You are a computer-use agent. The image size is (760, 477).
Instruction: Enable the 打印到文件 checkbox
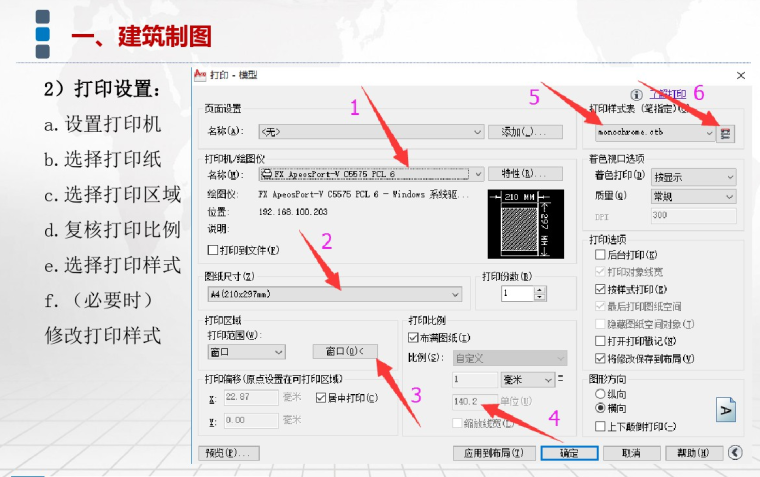click(211, 249)
